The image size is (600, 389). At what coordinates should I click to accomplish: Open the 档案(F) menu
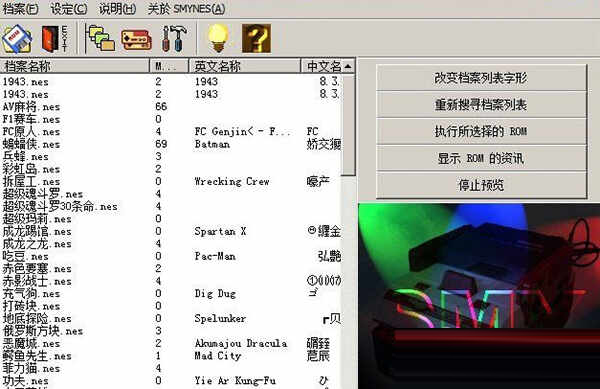(x=21, y=8)
